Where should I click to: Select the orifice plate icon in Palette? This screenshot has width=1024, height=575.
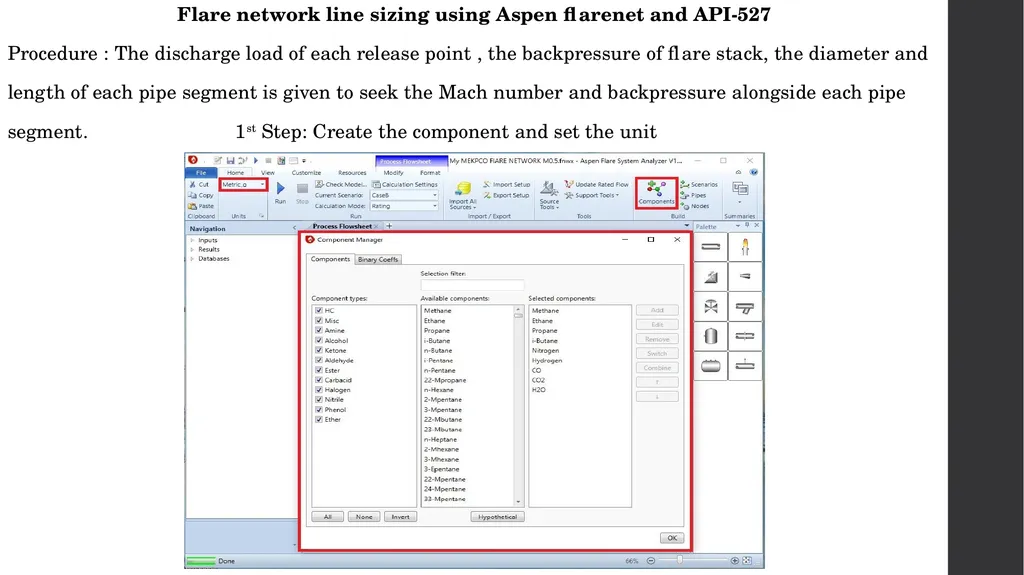745,337
